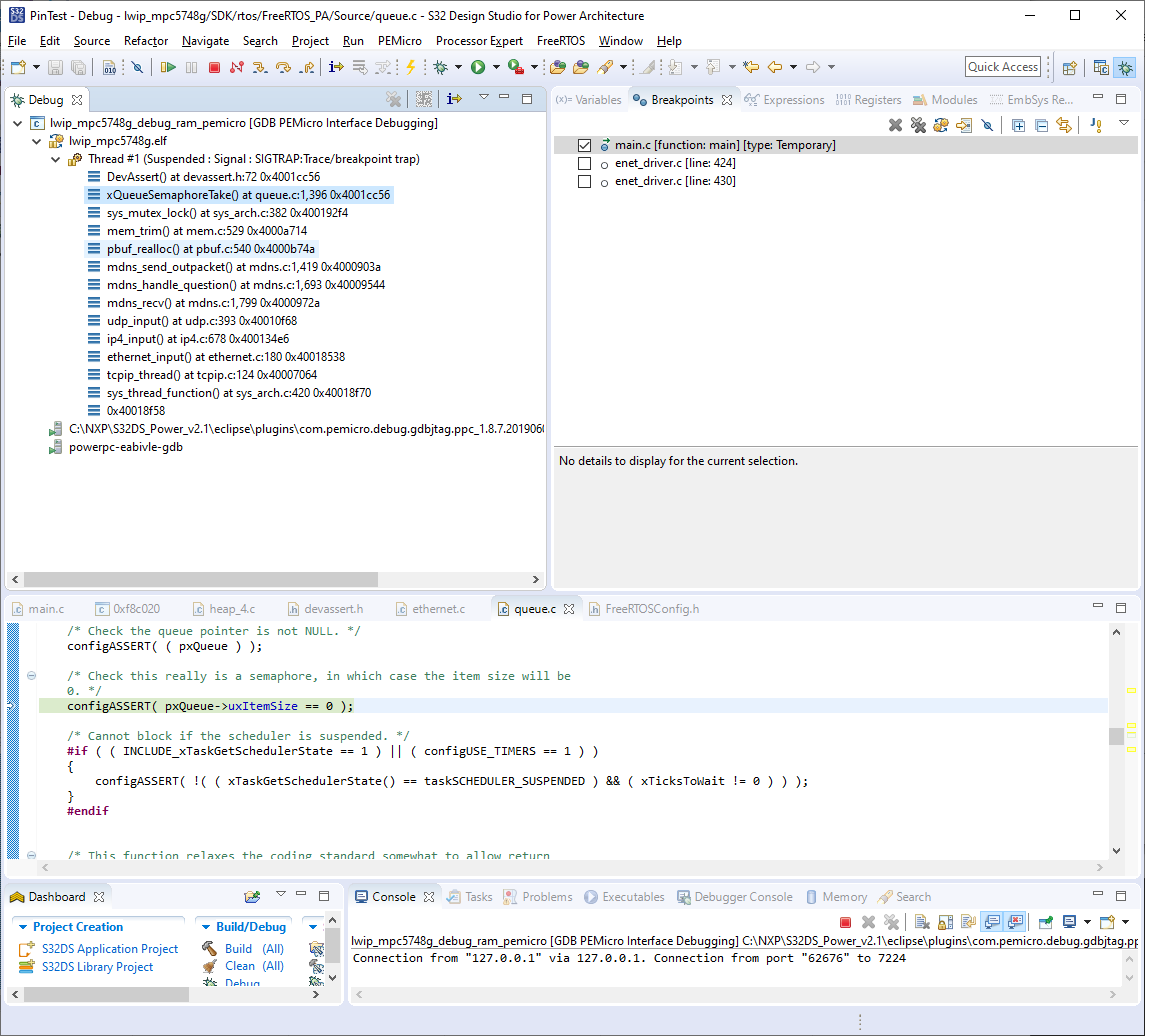Click Skip All Breakpoints in main toolbar

[137, 67]
